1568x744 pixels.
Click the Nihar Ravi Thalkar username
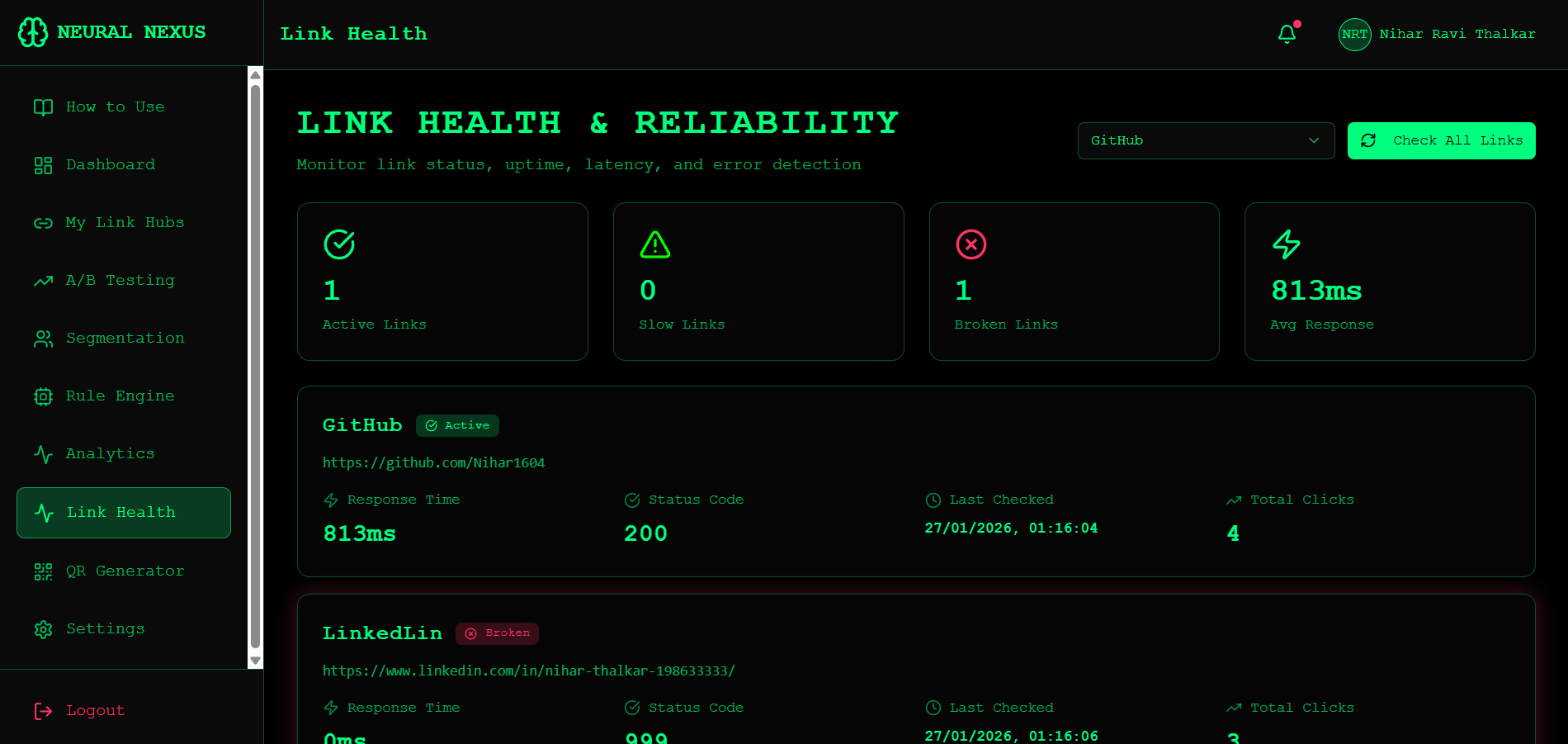click(x=1457, y=34)
